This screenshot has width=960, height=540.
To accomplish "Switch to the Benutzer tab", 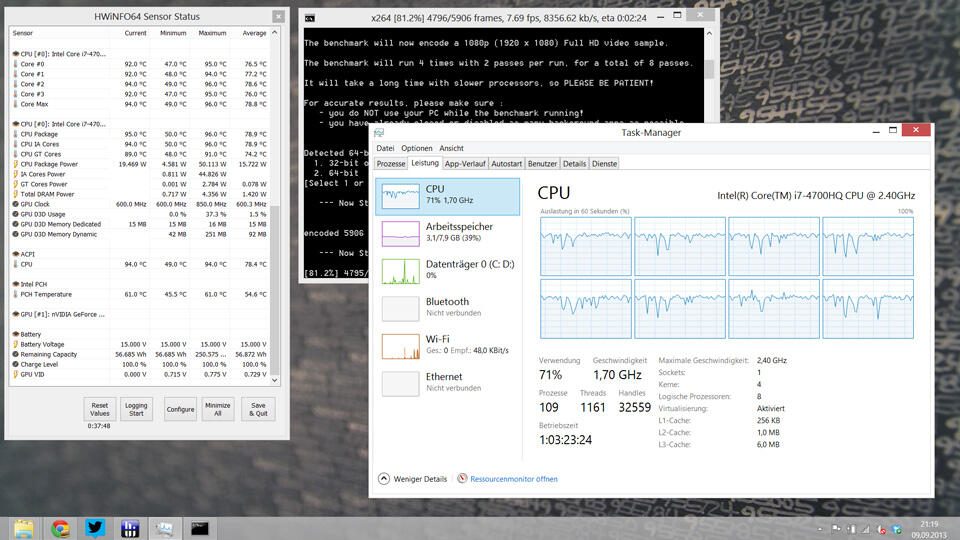I will click(x=542, y=163).
